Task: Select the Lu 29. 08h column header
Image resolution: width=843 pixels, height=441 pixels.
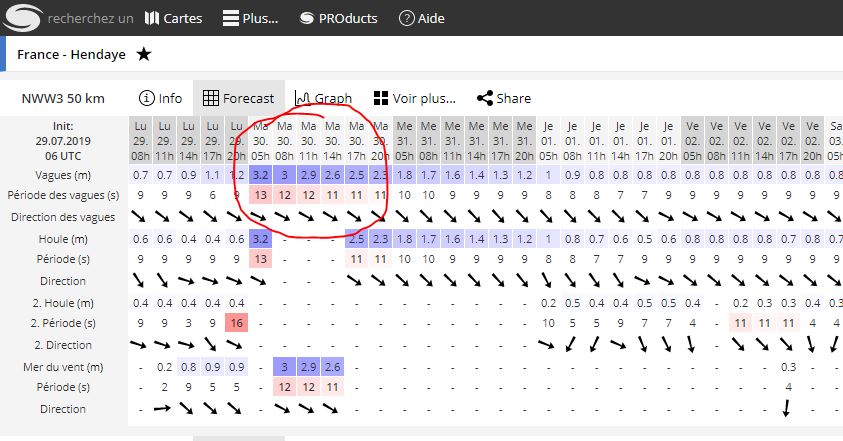Action: pos(141,140)
